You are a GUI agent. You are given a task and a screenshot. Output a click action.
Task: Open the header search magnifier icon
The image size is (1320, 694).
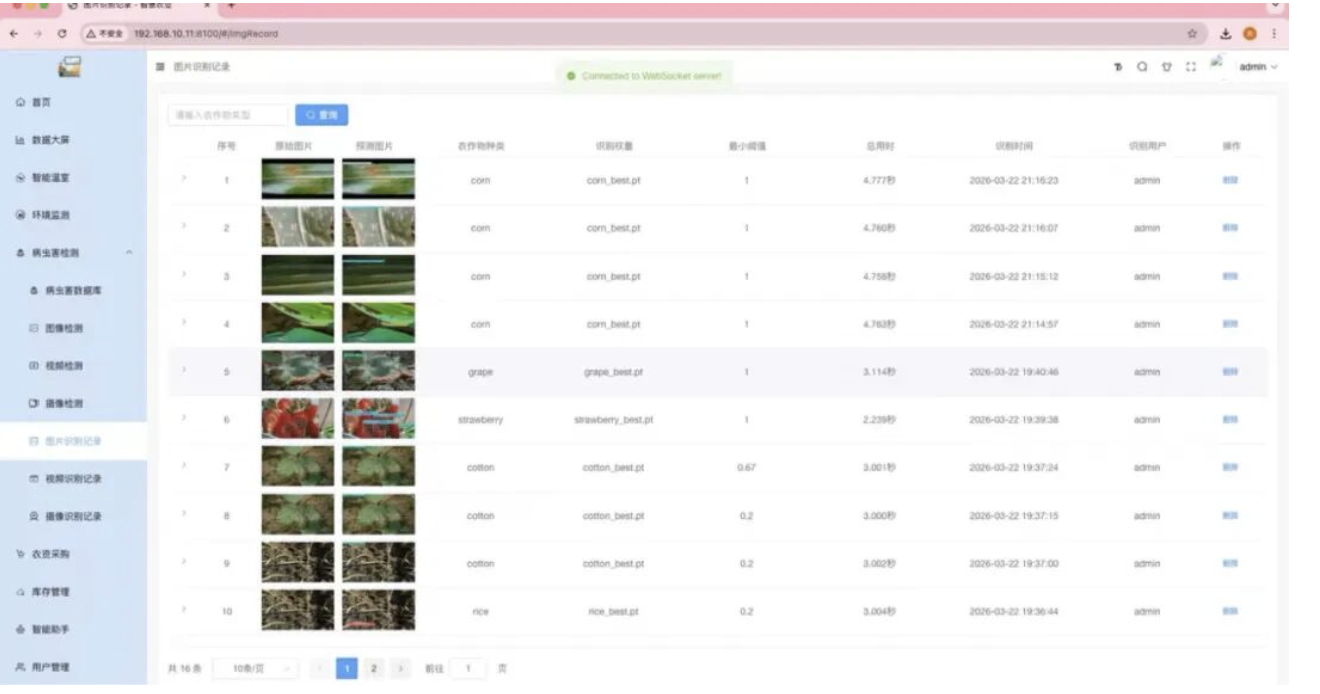1142,67
